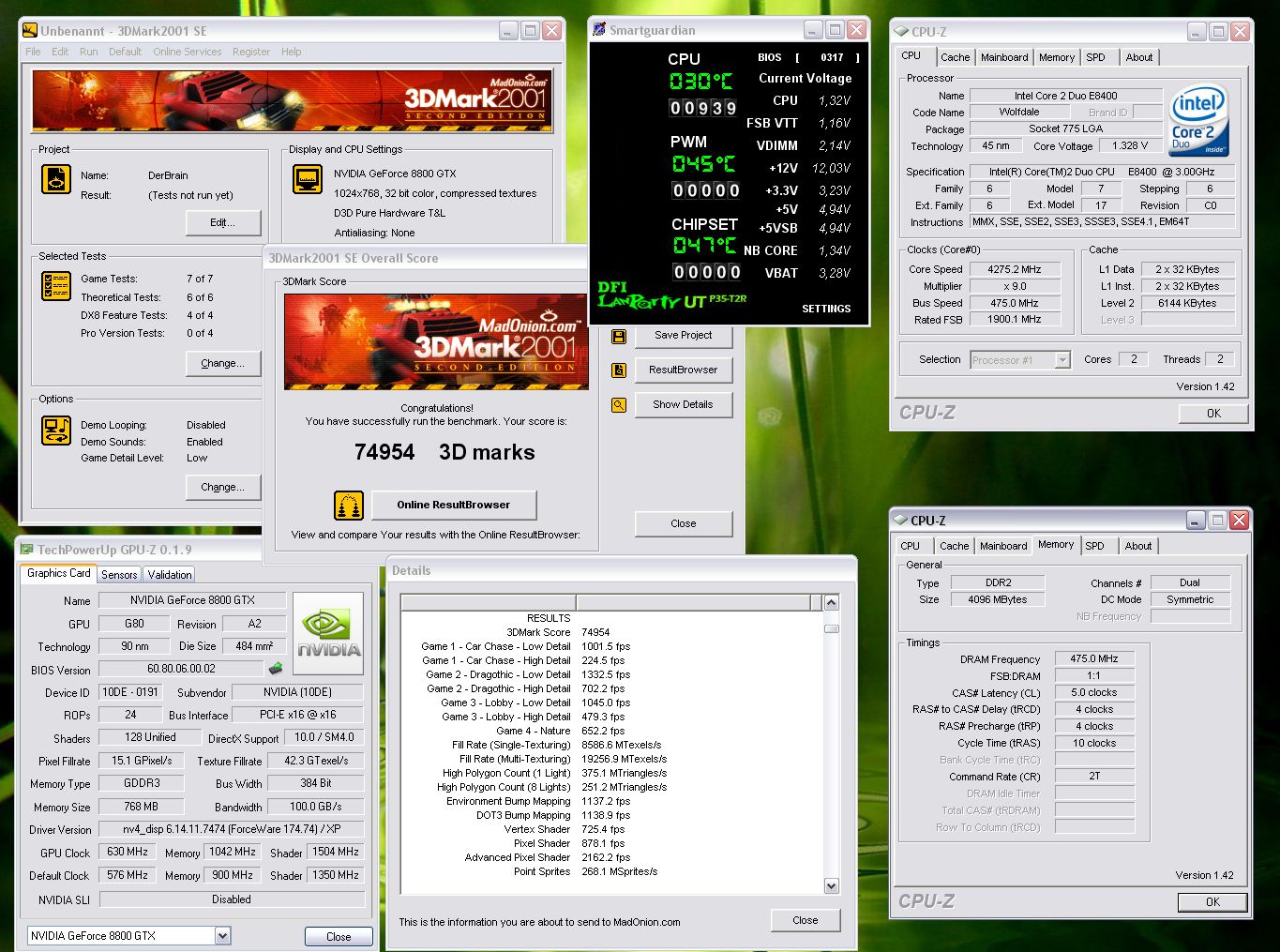Open the Register menu in 3DMark2001
Screen dimensions: 1280x952
pos(250,52)
